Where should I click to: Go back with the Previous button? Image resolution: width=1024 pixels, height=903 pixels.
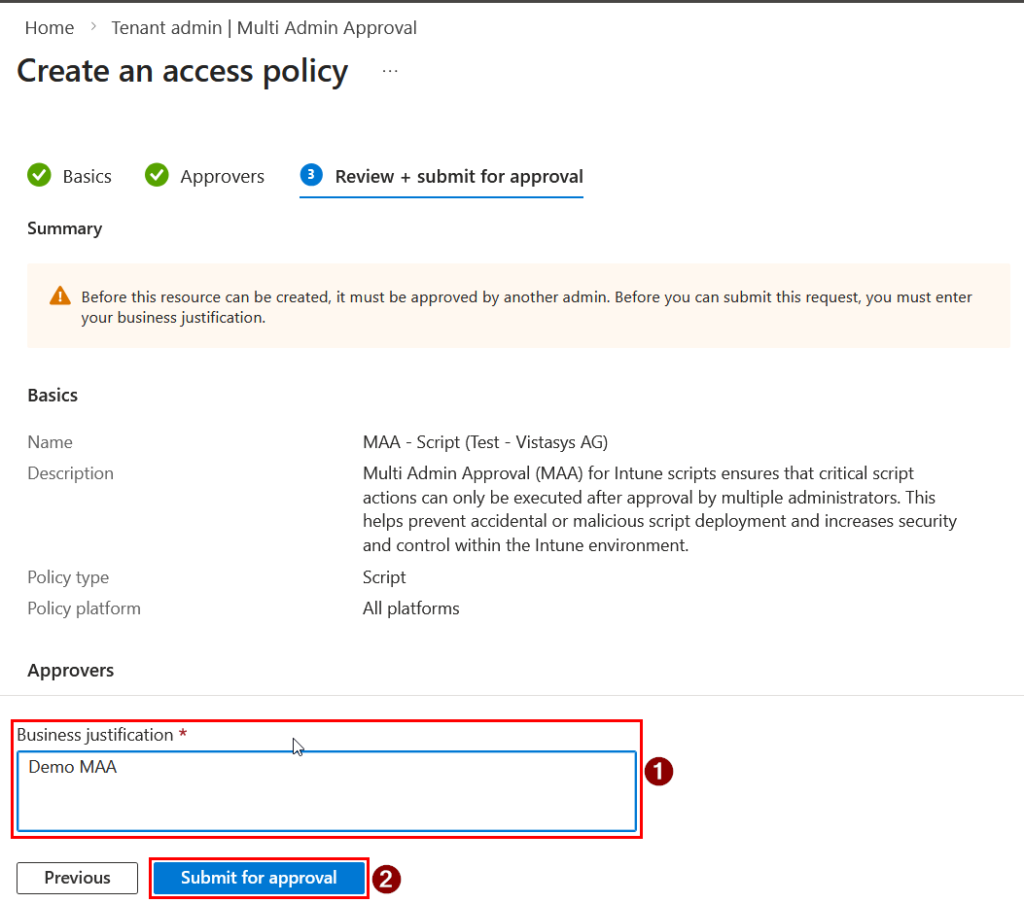[x=77, y=878]
